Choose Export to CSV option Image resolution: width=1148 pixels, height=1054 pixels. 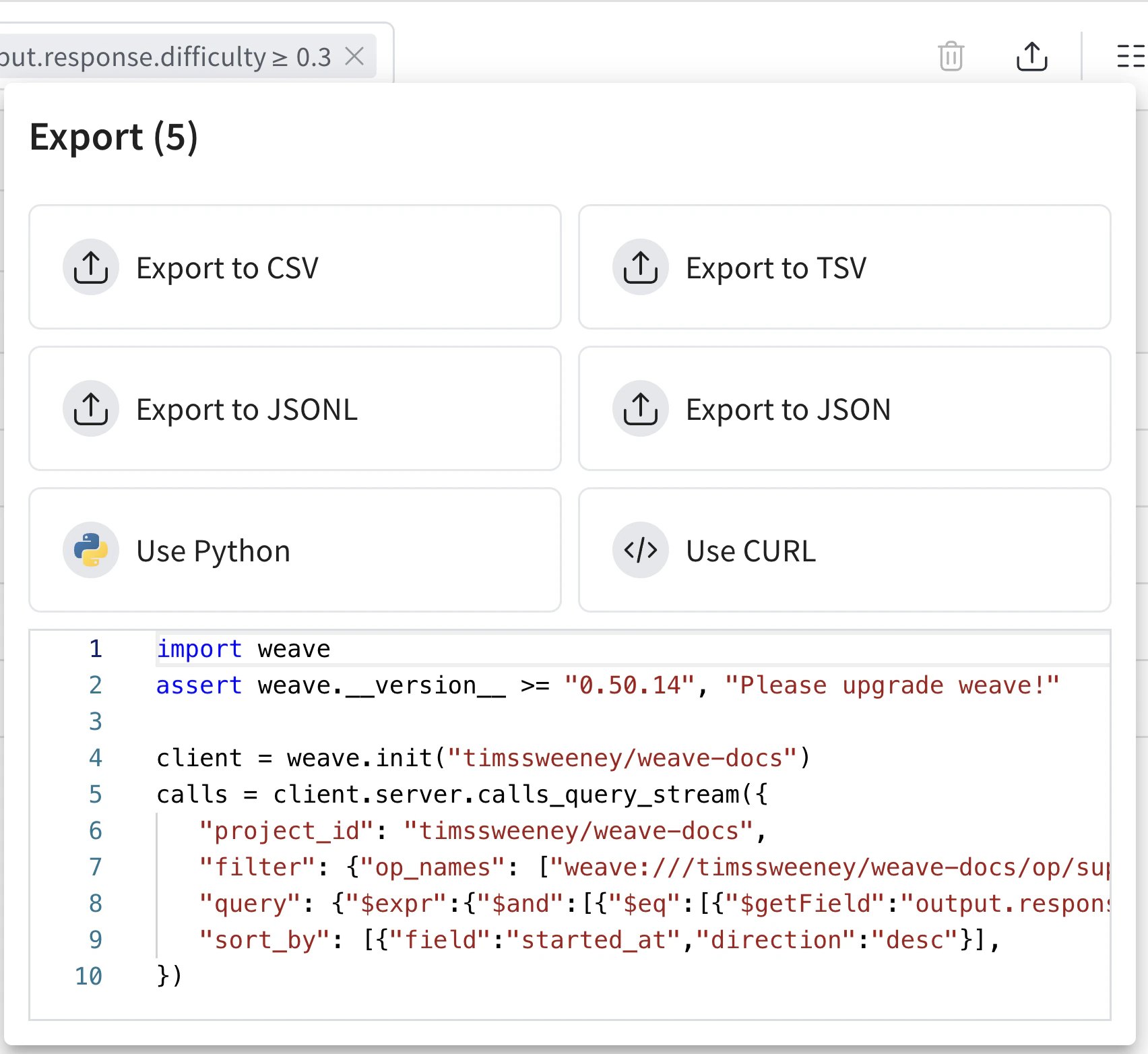point(294,268)
